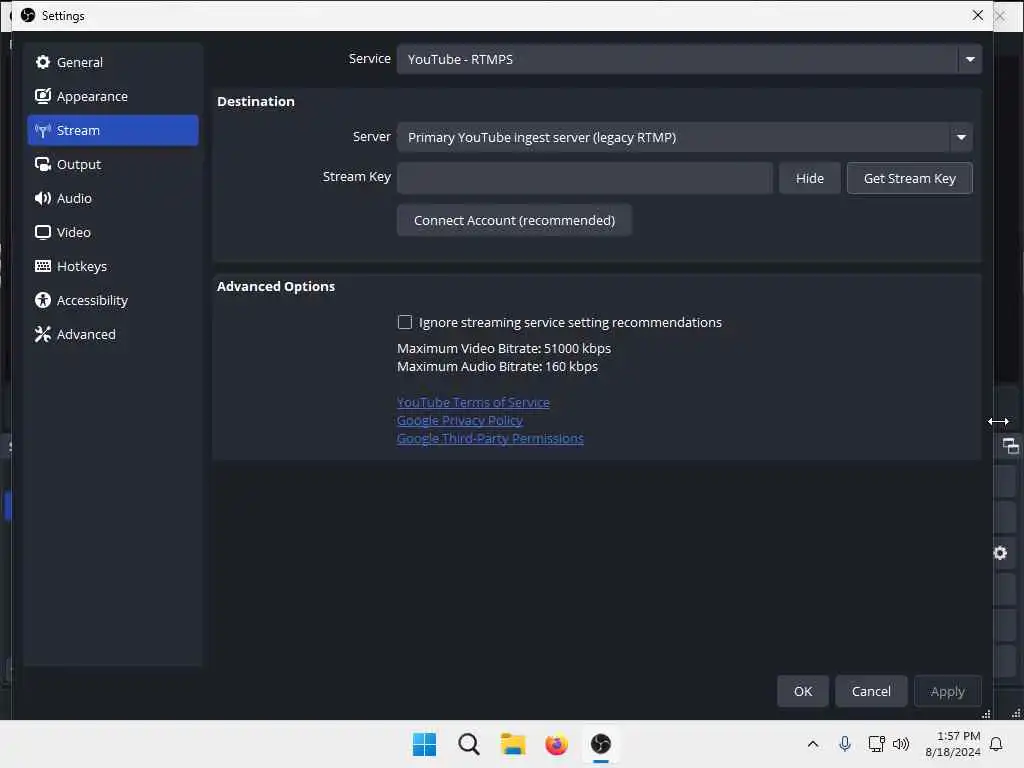This screenshot has height=768, width=1024.
Task: Confirm settings with the OK button
Action: tap(803, 691)
